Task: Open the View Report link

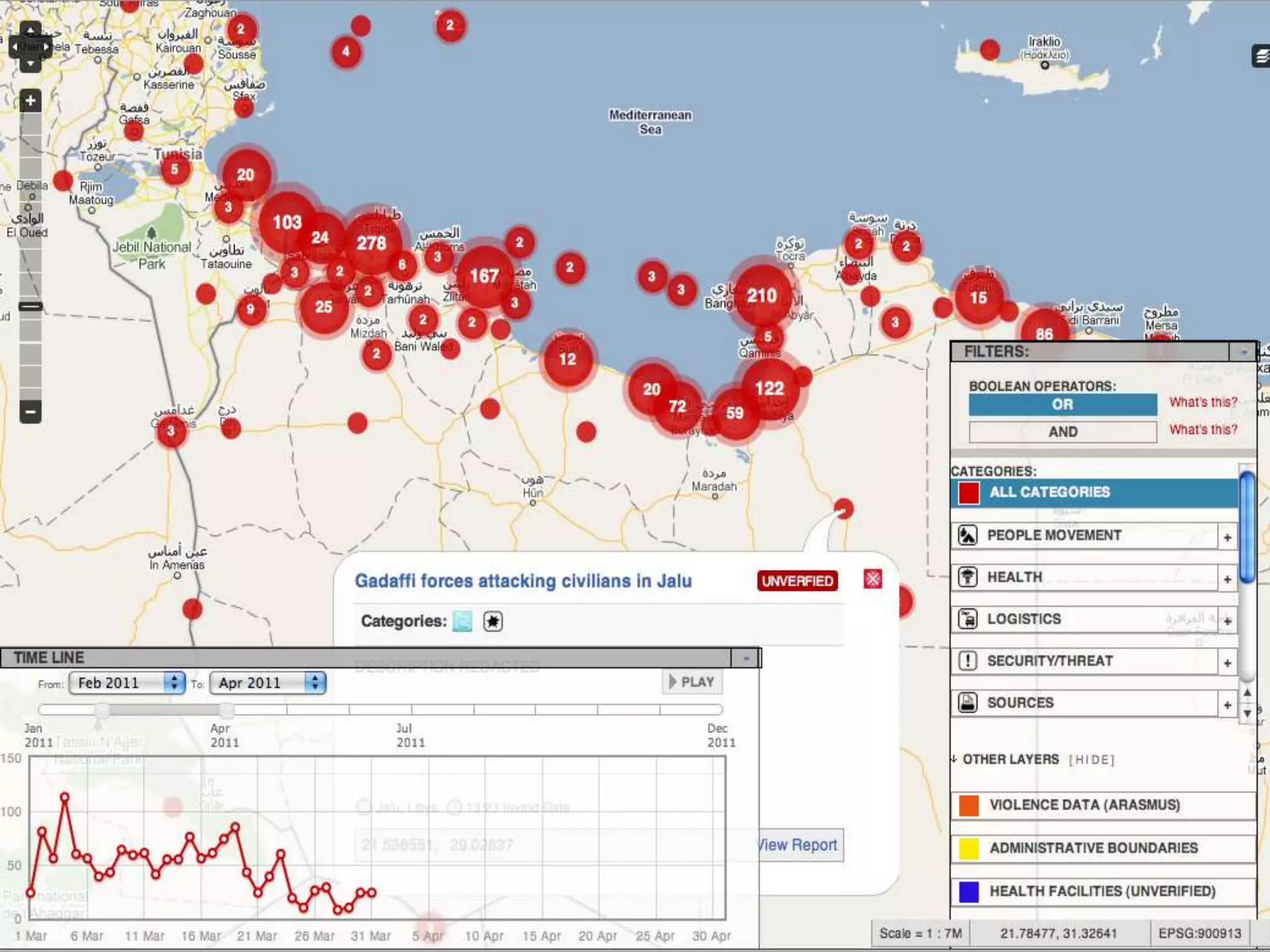Action: click(798, 845)
